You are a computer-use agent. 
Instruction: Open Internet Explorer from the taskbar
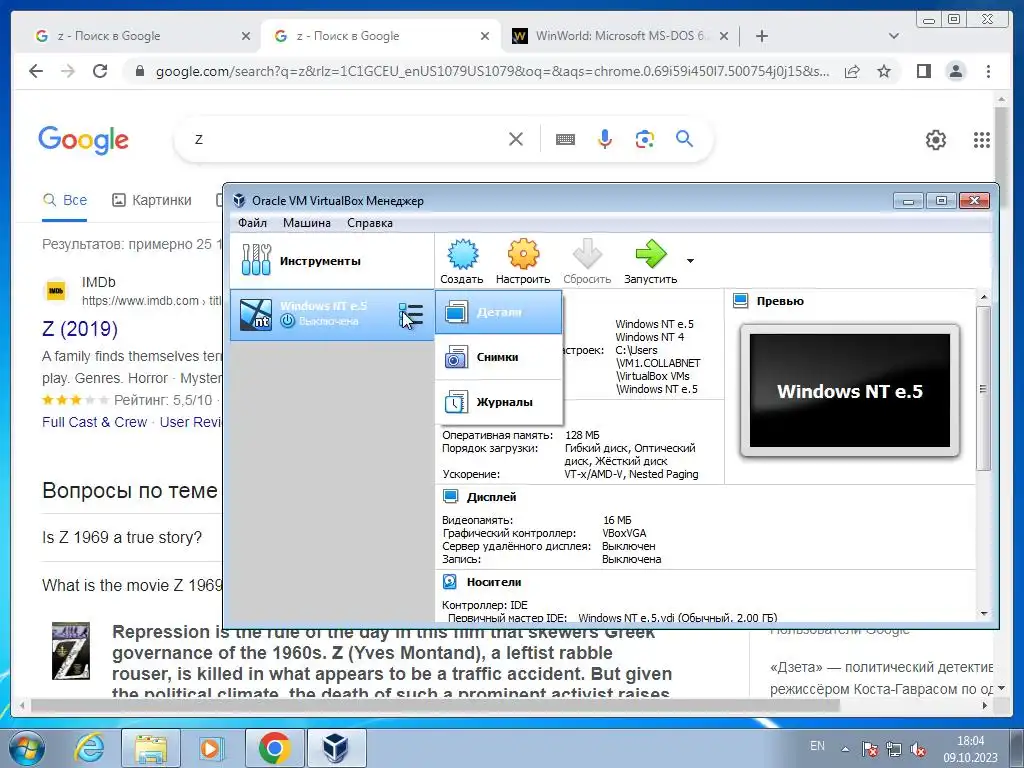(x=88, y=748)
